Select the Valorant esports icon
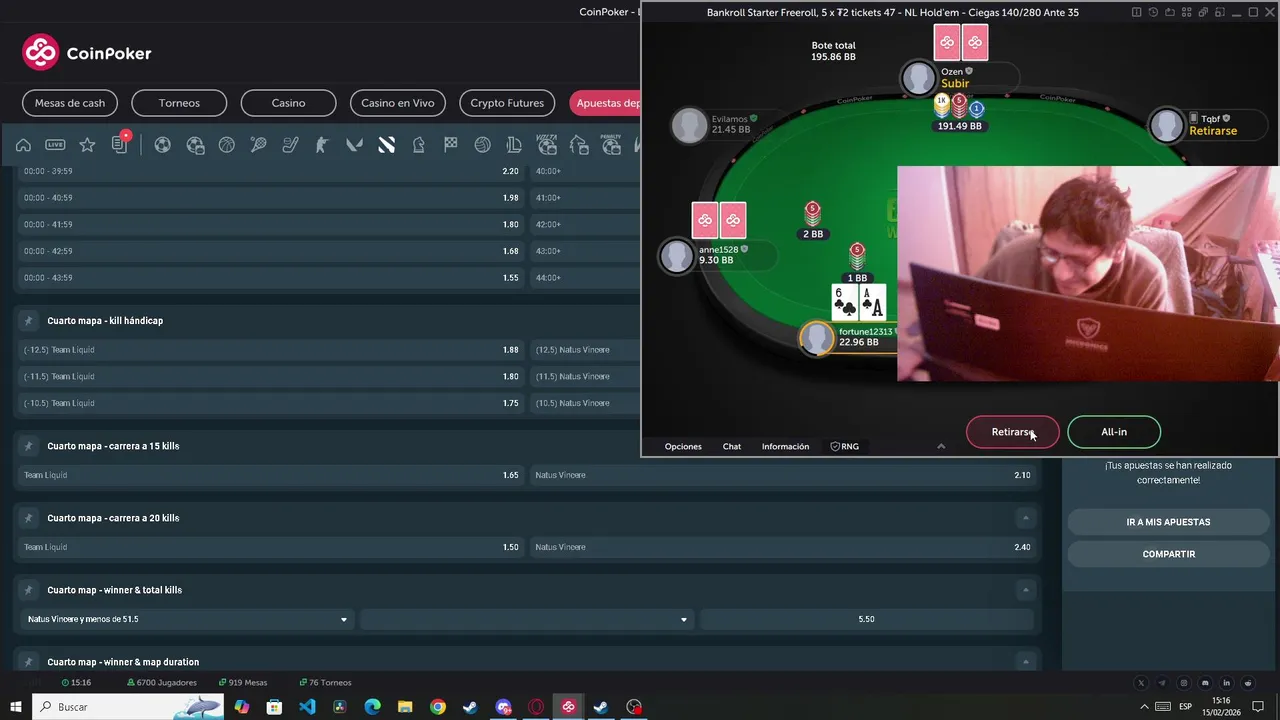The width and height of the screenshot is (1280, 720). click(x=354, y=145)
